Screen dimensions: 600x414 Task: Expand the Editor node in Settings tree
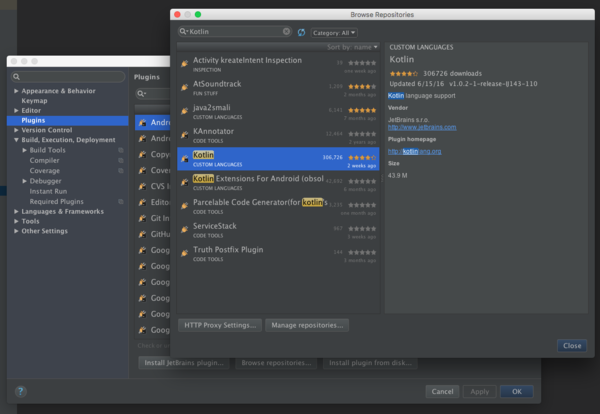16,110
